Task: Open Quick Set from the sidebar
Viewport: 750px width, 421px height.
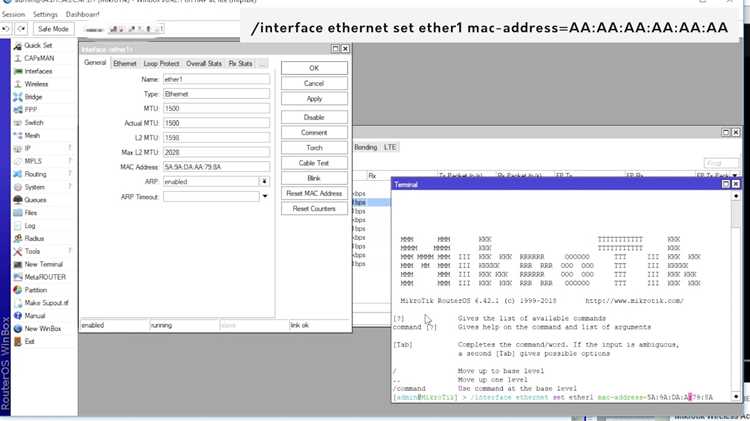Action: pyautogui.click(x=37, y=45)
